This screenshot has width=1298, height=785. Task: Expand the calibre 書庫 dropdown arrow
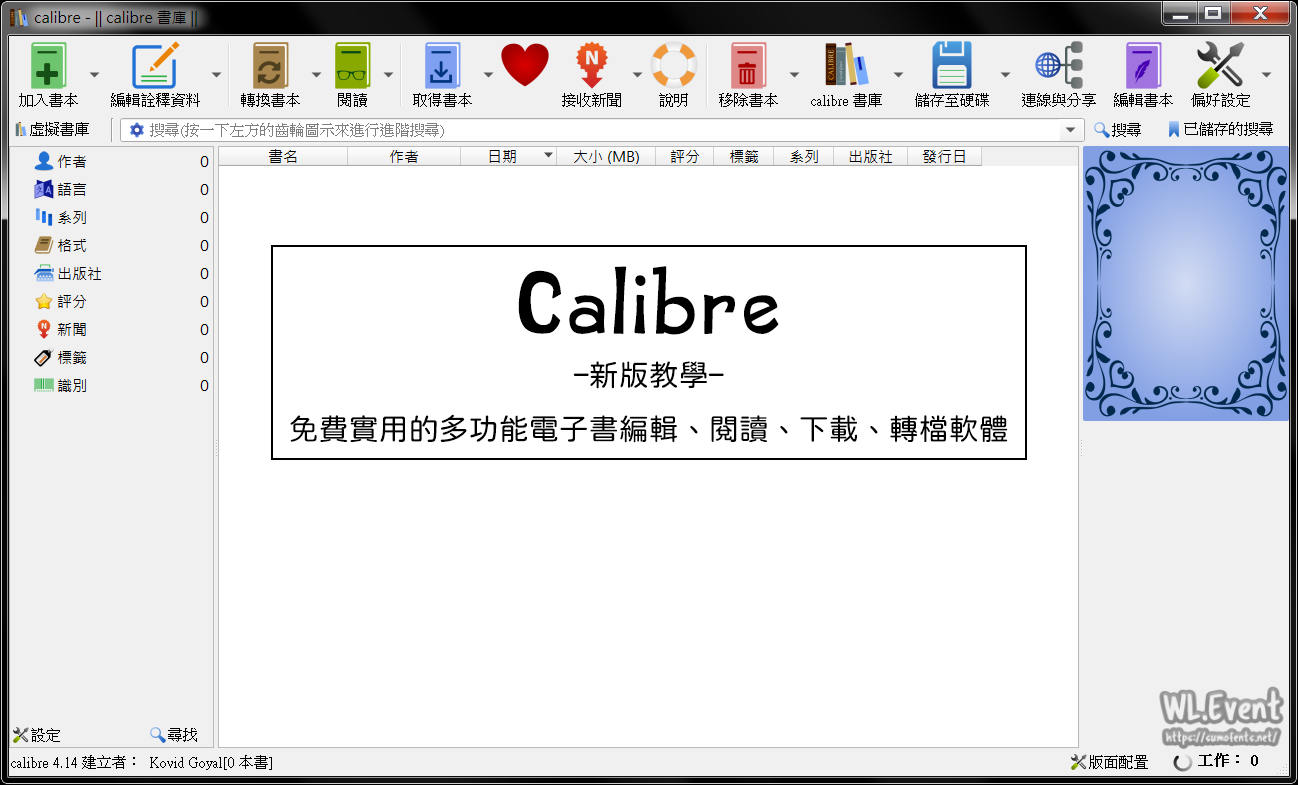click(898, 75)
